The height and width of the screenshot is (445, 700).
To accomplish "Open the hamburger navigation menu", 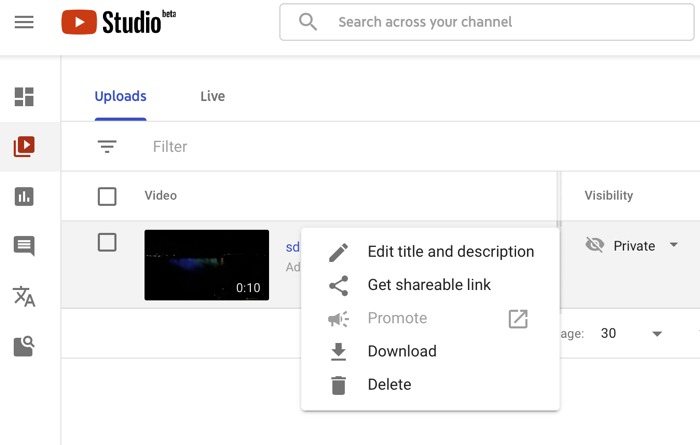I will pyautogui.click(x=24, y=22).
